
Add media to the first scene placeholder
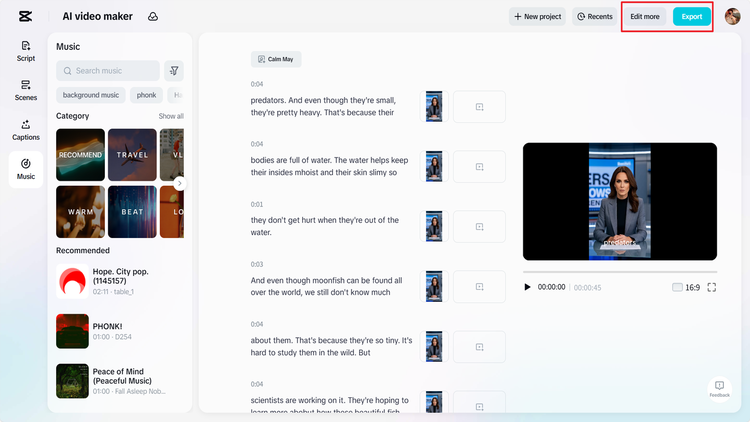pos(479,107)
